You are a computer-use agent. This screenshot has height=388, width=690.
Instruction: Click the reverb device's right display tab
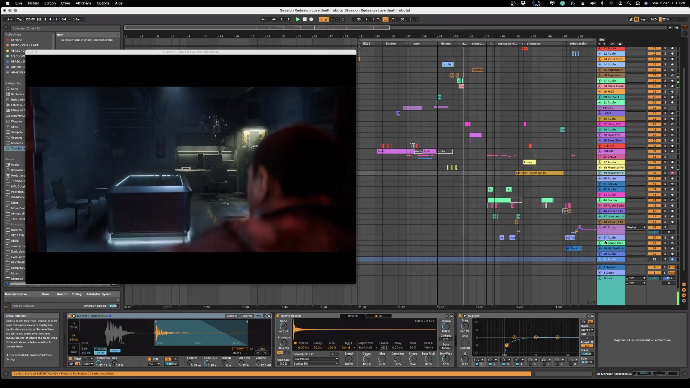[378, 316]
